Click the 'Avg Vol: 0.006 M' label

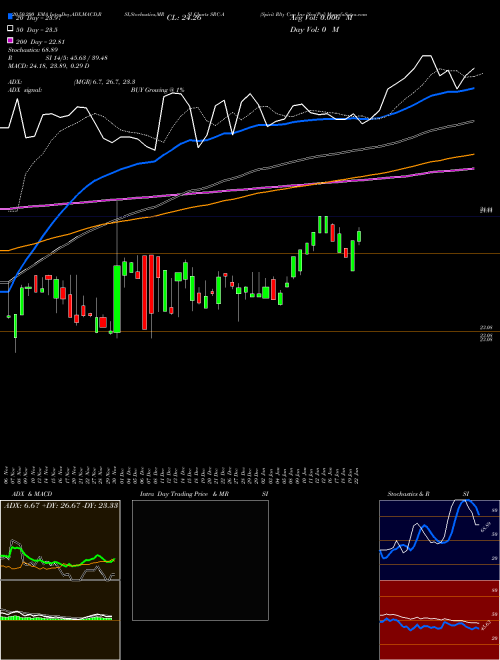tap(321, 18)
